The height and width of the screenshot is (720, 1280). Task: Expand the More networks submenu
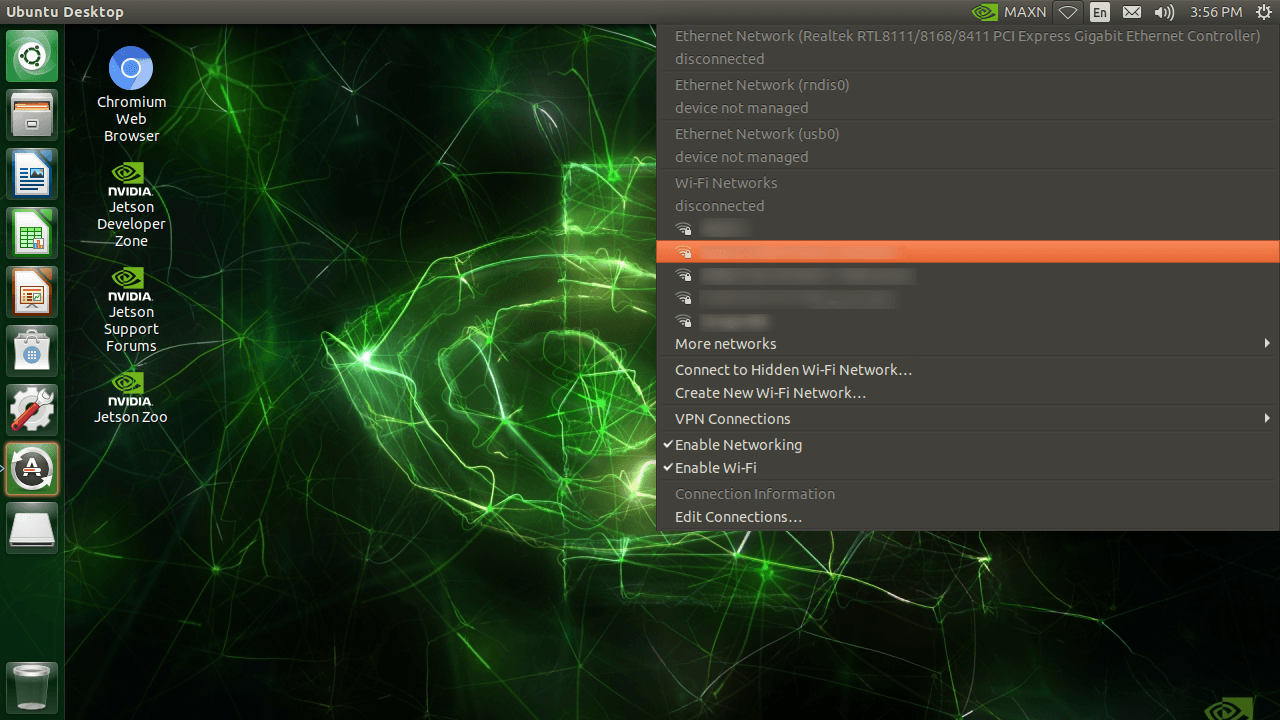tap(967, 344)
